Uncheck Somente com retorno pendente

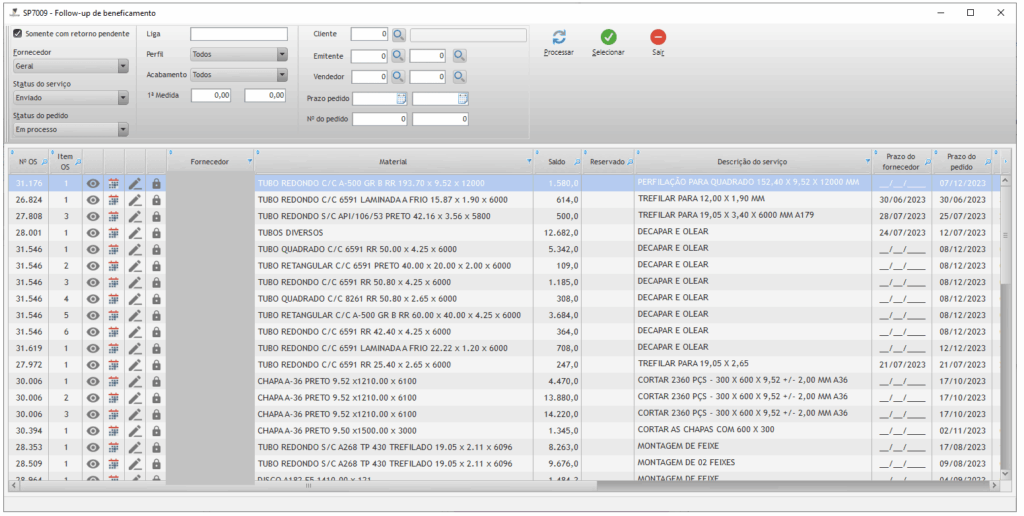(x=17, y=33)
